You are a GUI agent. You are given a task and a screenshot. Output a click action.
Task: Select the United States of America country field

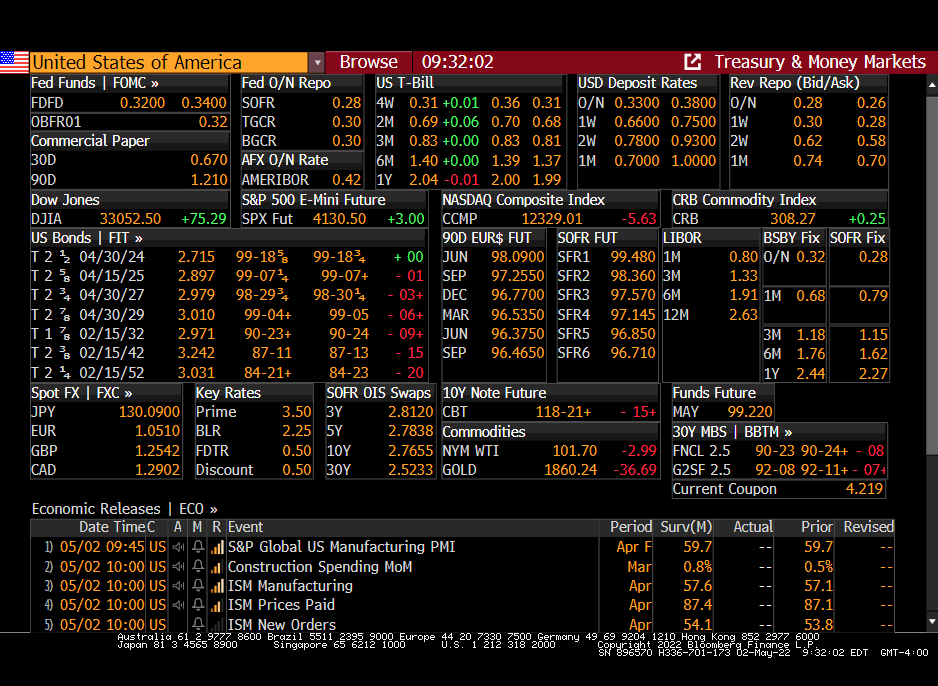(169, 62)
